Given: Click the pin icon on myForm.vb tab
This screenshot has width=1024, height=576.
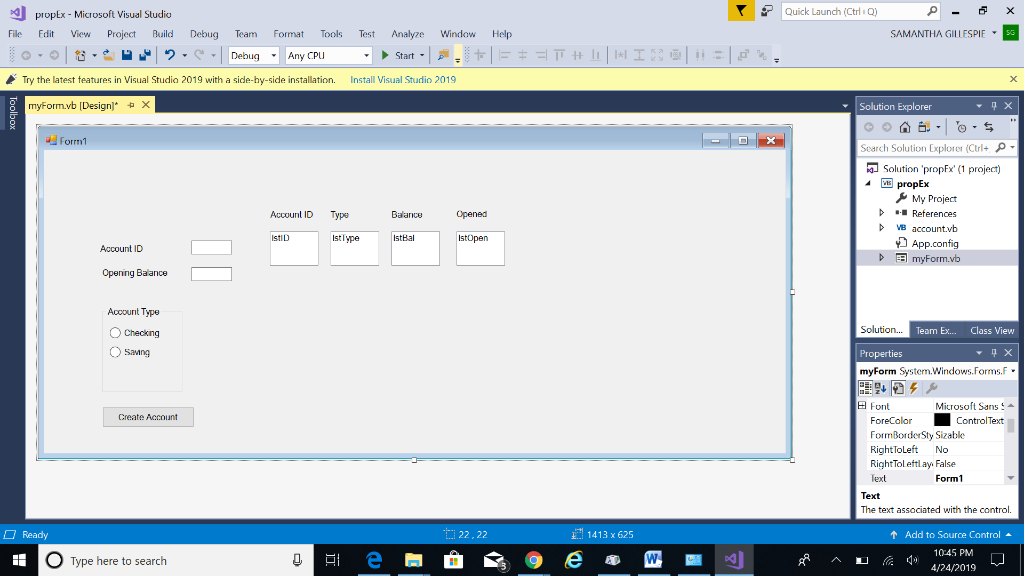Looking at the screenshot, I should (131, 105).
